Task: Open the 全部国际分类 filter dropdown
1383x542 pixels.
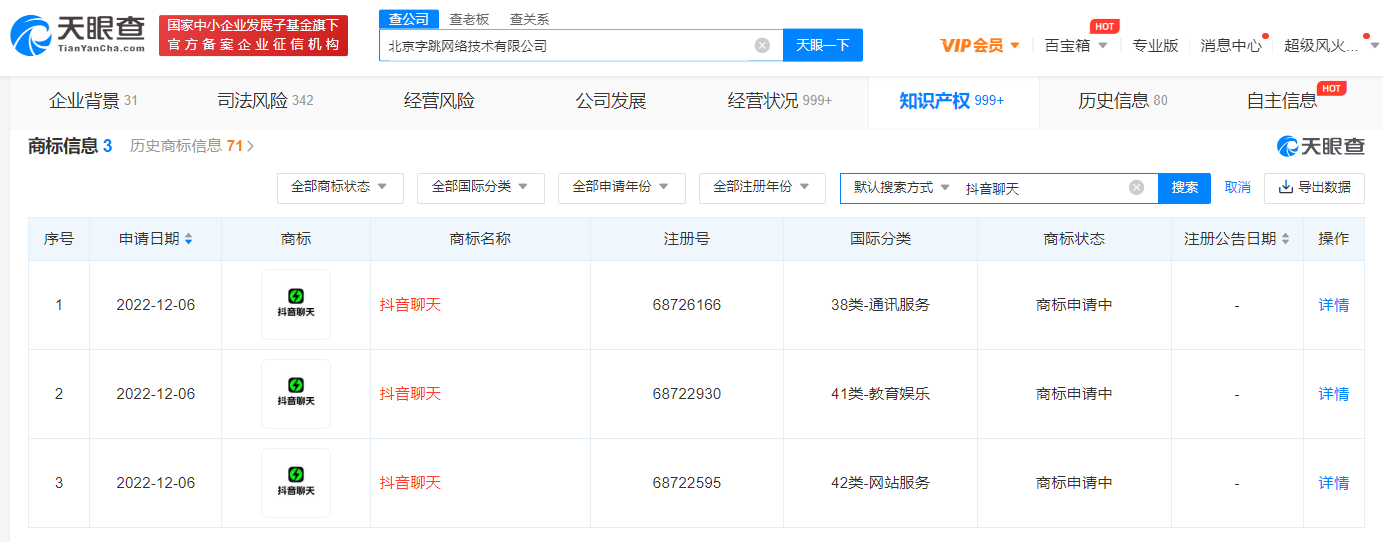Action: (481, 188)
